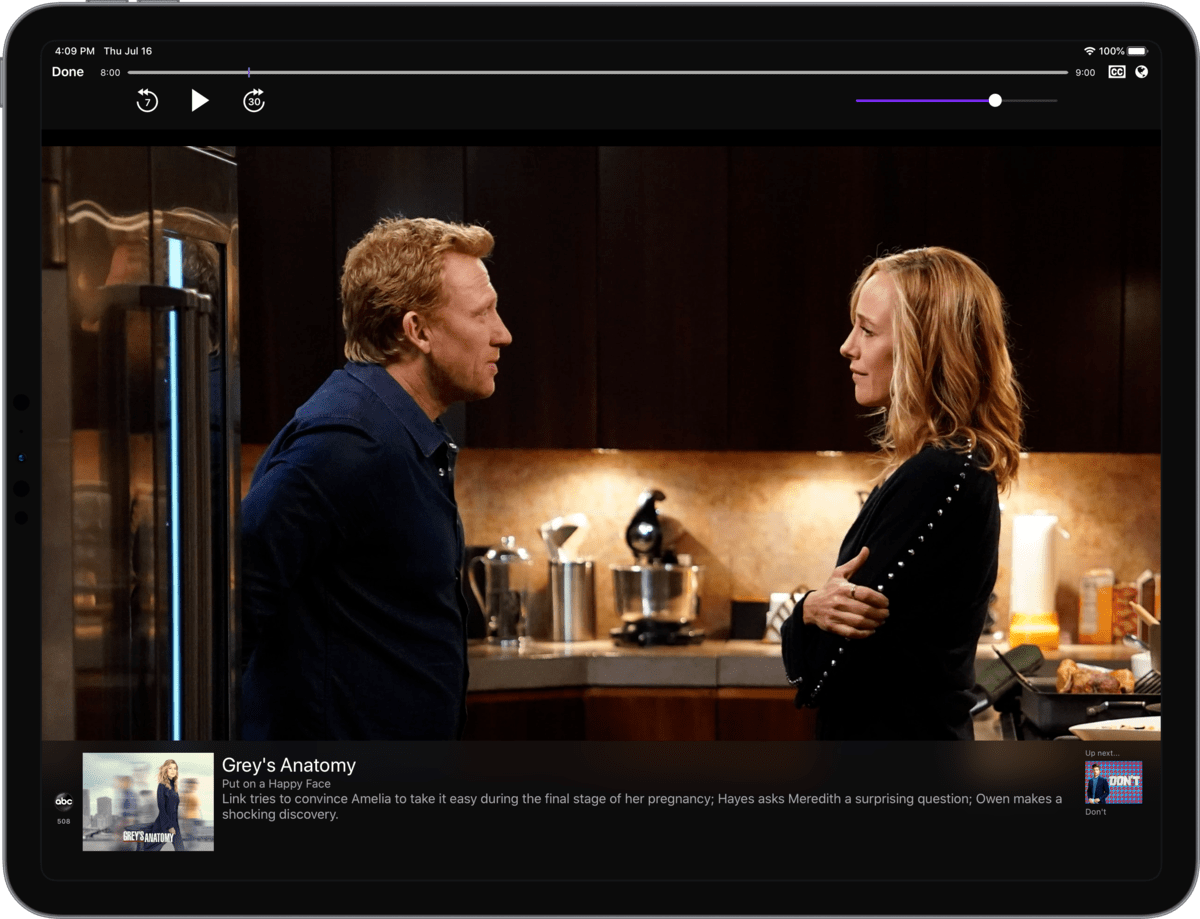Tap the channel number 508
1200x919 pixels.
click(63, 822)
